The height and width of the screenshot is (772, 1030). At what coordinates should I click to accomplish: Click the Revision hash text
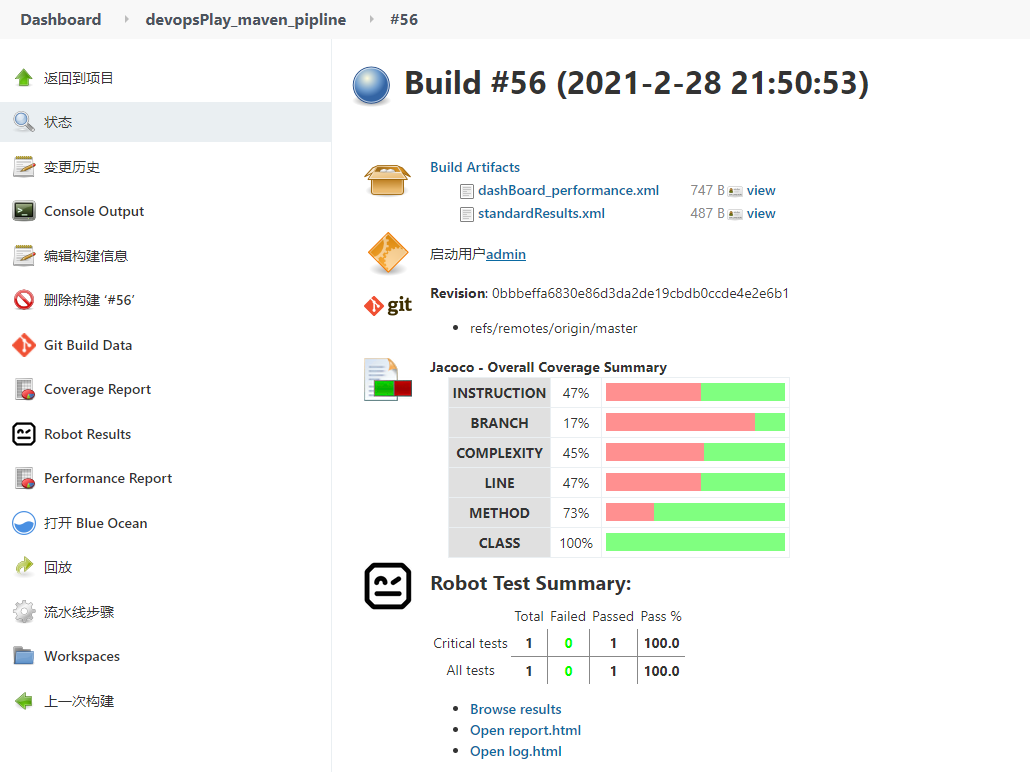coord(640,293)
